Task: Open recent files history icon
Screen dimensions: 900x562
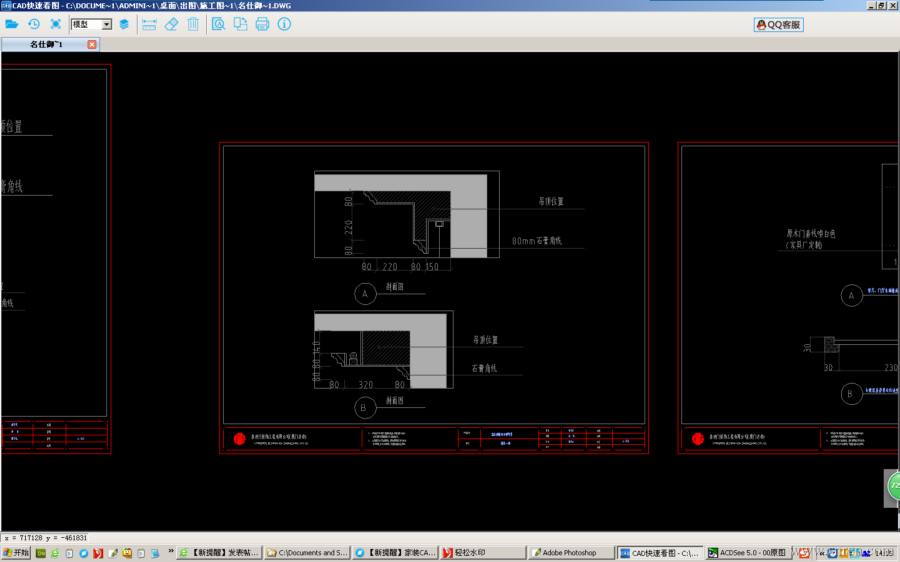Action: [34, 24]
